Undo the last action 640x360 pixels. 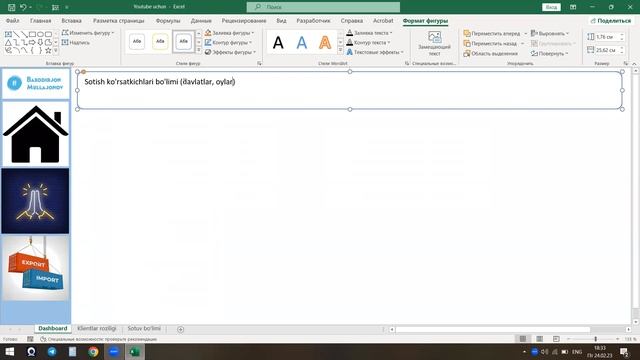pyautogui.click(x=23, y=7)
